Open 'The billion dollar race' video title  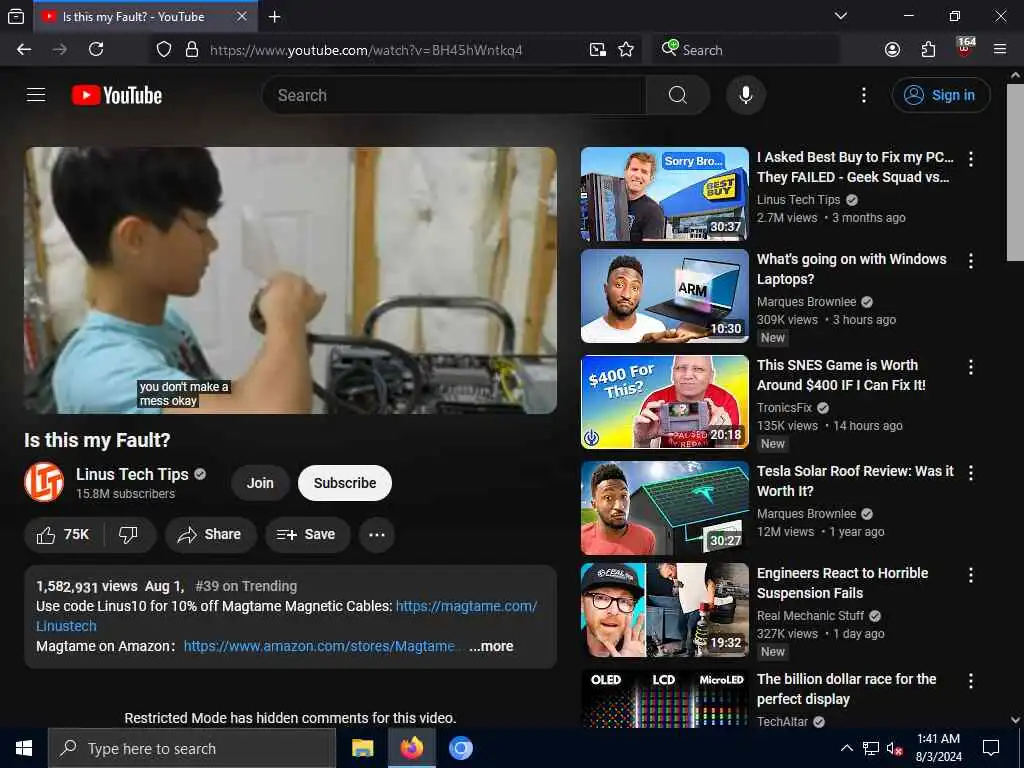[x=846, y=689]
